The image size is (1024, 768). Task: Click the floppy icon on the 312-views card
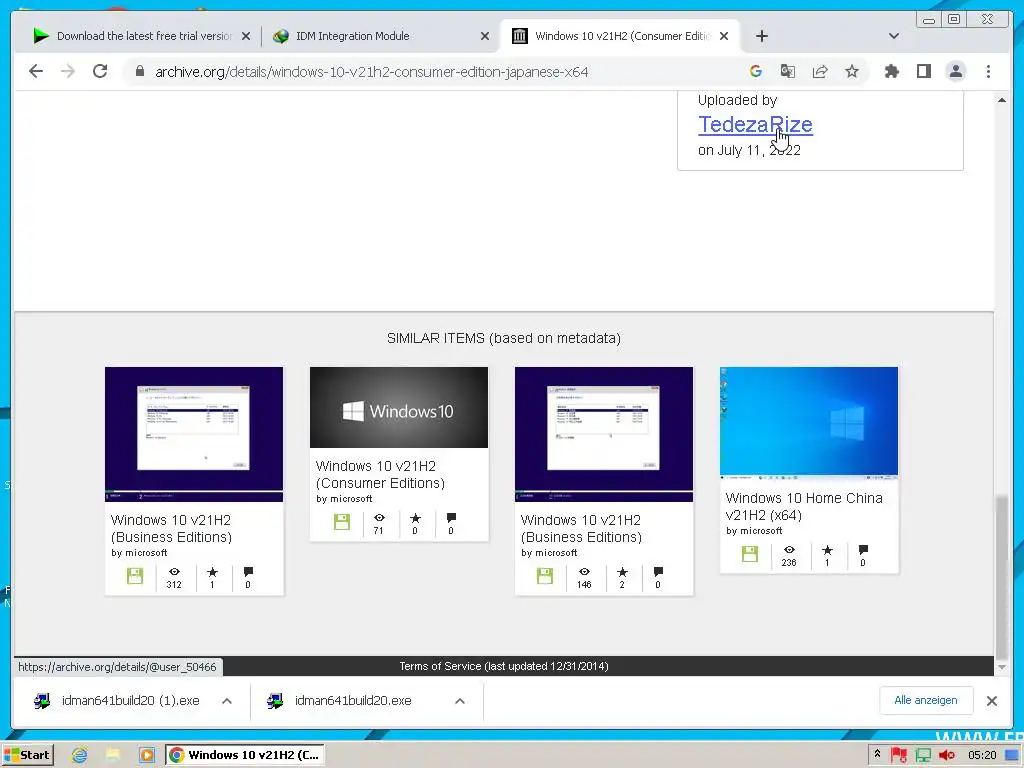click(135, 576)
